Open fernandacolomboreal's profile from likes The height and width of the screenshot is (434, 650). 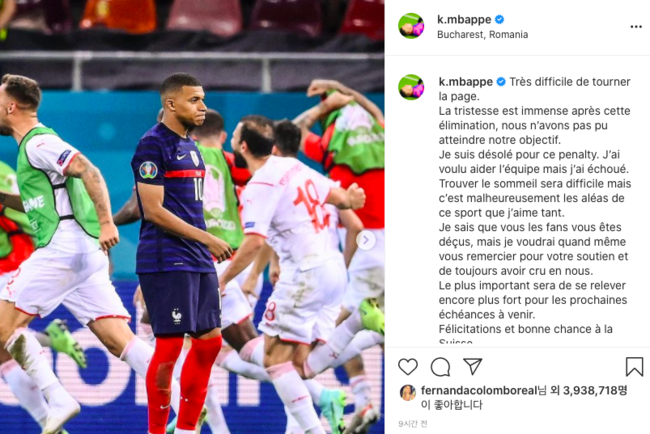[479, 390]
